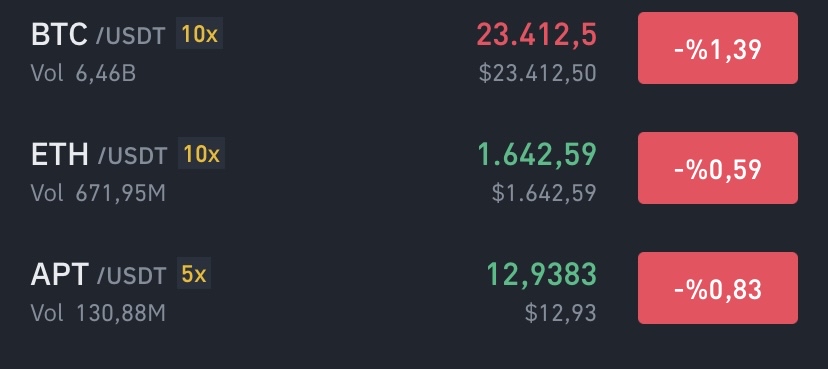Image resolution: width=828 pixels, height=369 pixels.
Task: Open the APT/USDT trading pair
Action: (x=414, y=288)
